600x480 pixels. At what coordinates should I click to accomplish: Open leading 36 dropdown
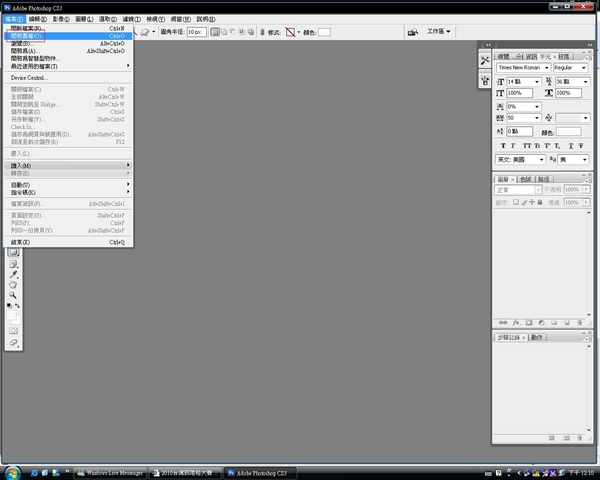585,82
